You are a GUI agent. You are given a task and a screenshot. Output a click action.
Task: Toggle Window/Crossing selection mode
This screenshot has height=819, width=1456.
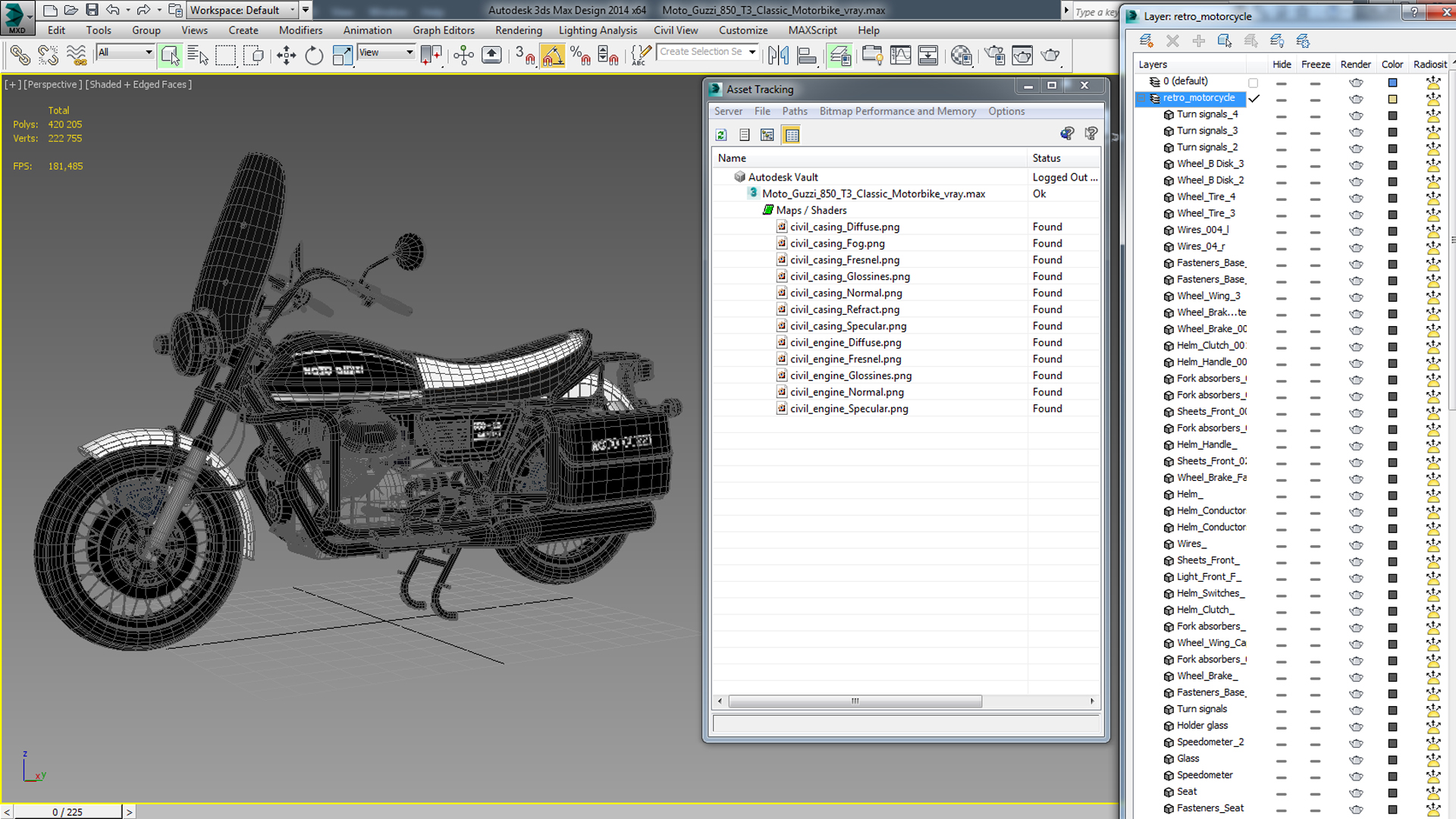pyautogui.click(x=253, y=55)
